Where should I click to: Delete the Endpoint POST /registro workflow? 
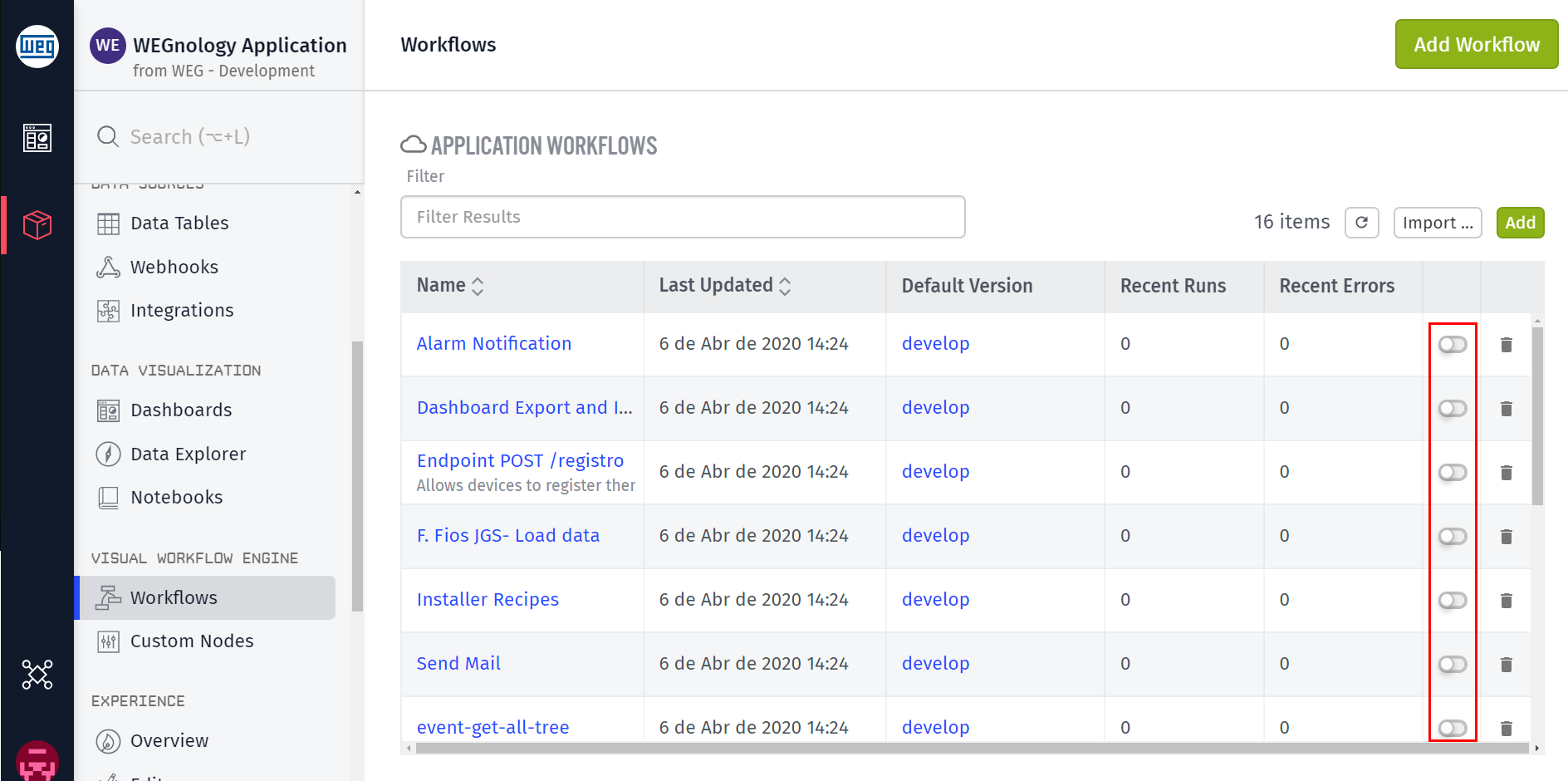pyautogui.click(x=1507, y=473)
